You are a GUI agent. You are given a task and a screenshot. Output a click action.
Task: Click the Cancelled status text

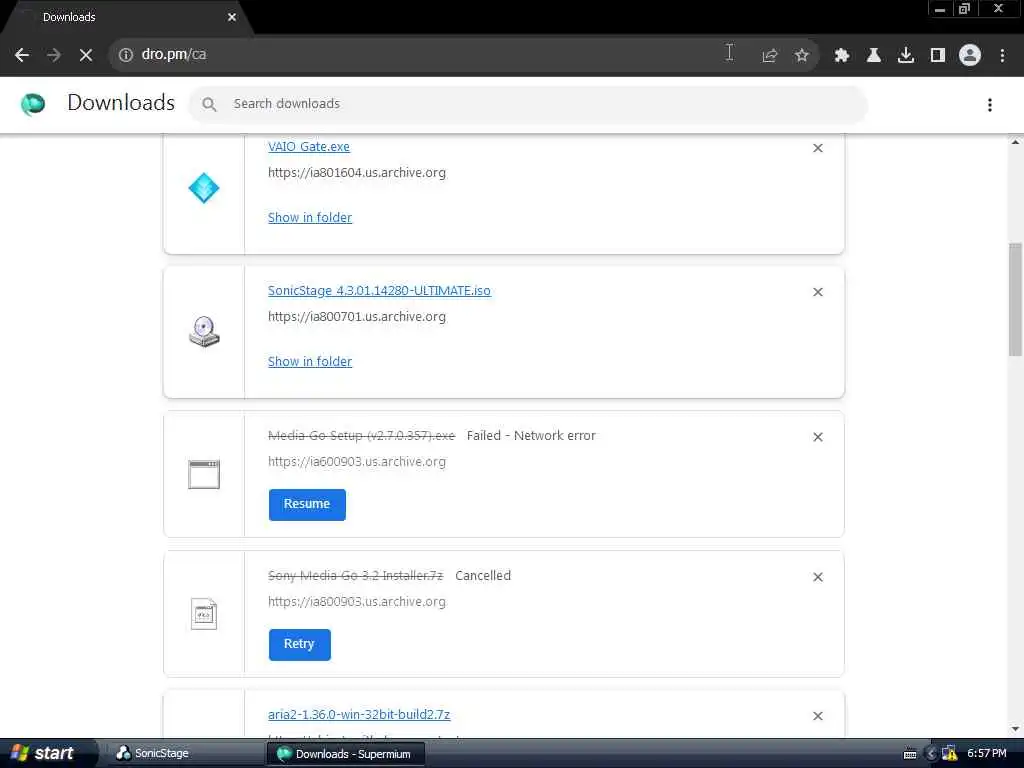[x=483, y=575]
